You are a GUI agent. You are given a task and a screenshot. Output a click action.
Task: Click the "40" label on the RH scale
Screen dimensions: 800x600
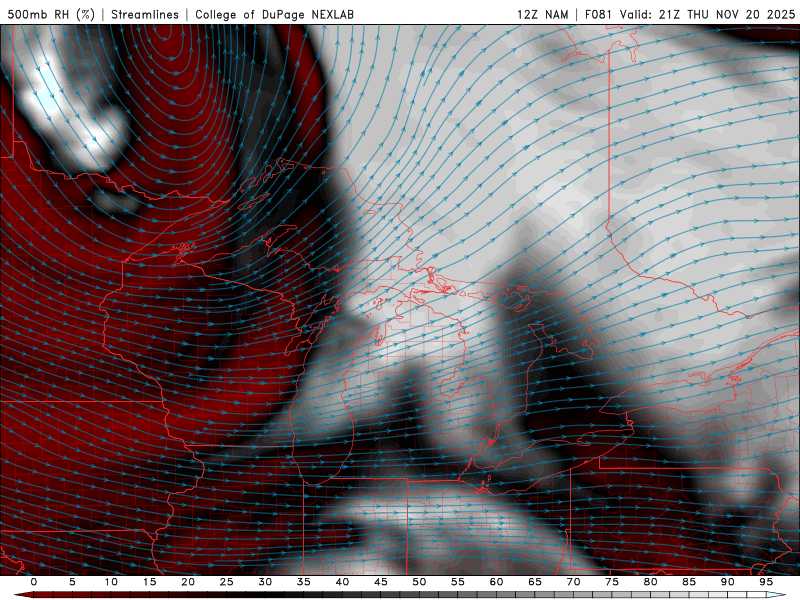pyautogui.click(x=342, y=582)
